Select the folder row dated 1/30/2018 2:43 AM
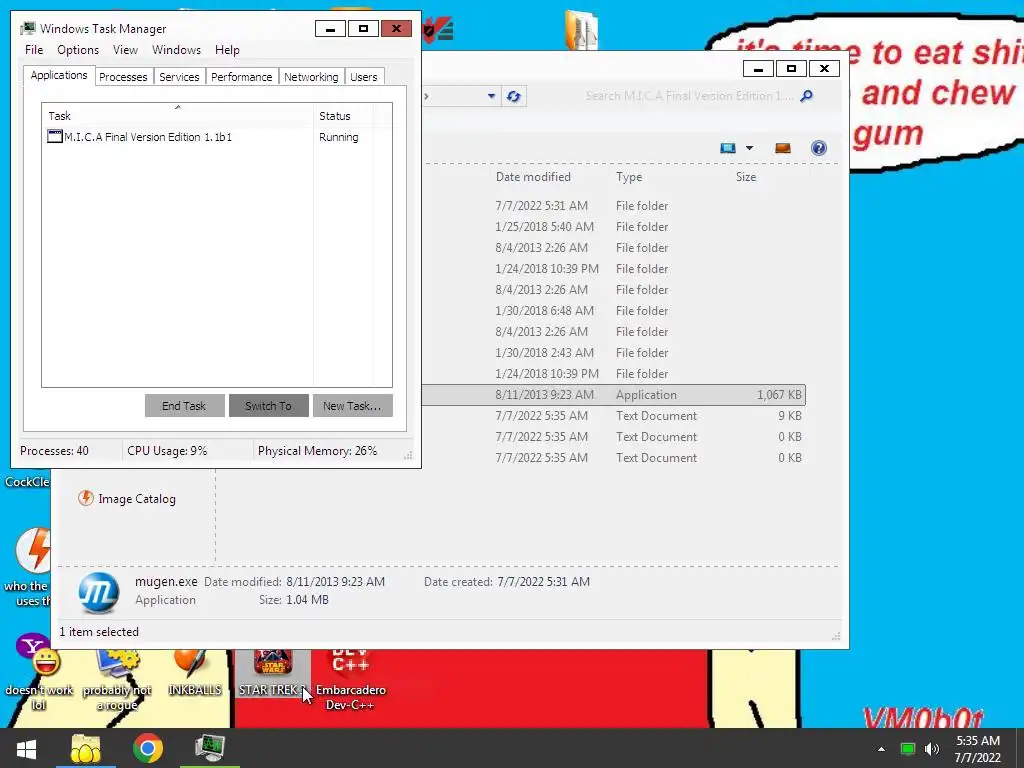Screen dimensions: 1024x768 point(613,353)
